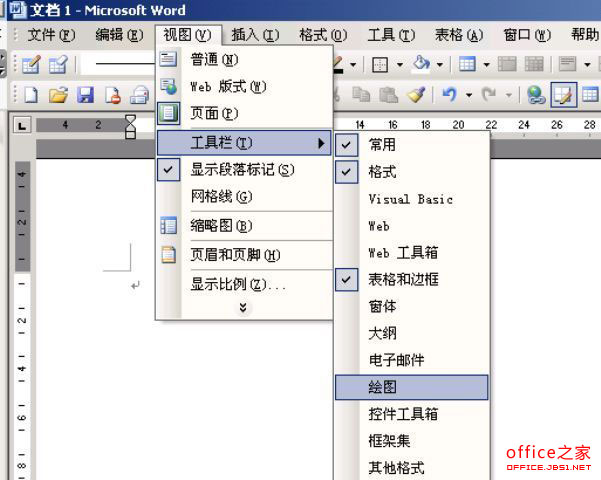Open the 编辑 (Edit) menu
Viewport: 601px width, 480px height.
click(119, 35)
